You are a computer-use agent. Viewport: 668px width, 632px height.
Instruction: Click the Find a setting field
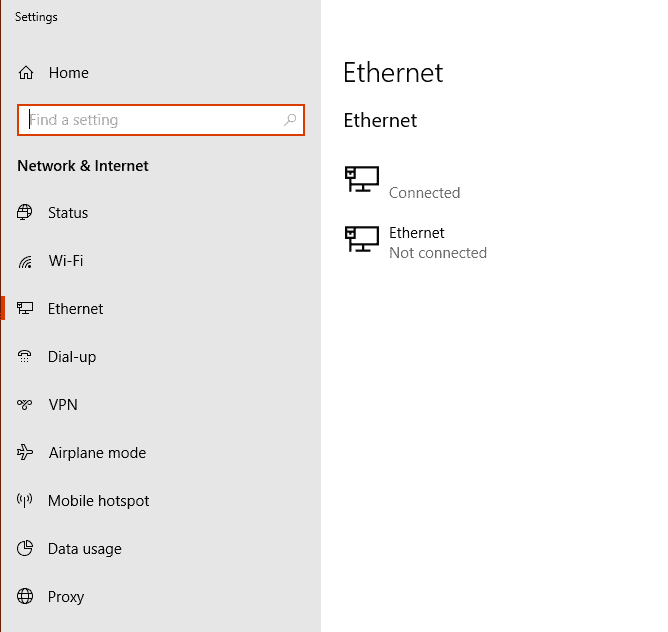click(x=161, y=120)
